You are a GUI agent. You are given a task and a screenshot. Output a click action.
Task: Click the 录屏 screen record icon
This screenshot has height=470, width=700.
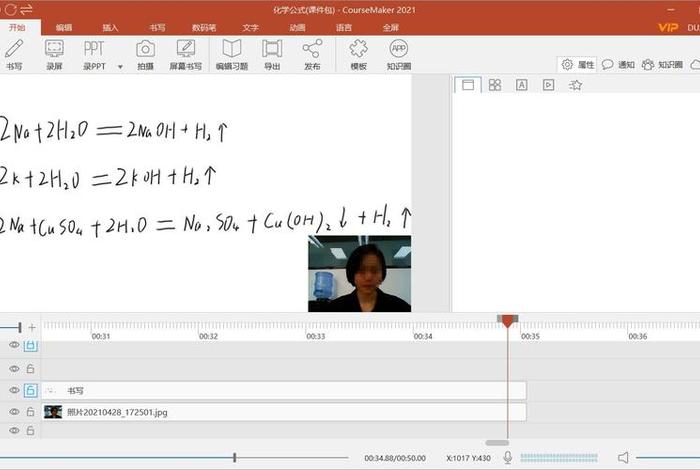coord(55,54)
